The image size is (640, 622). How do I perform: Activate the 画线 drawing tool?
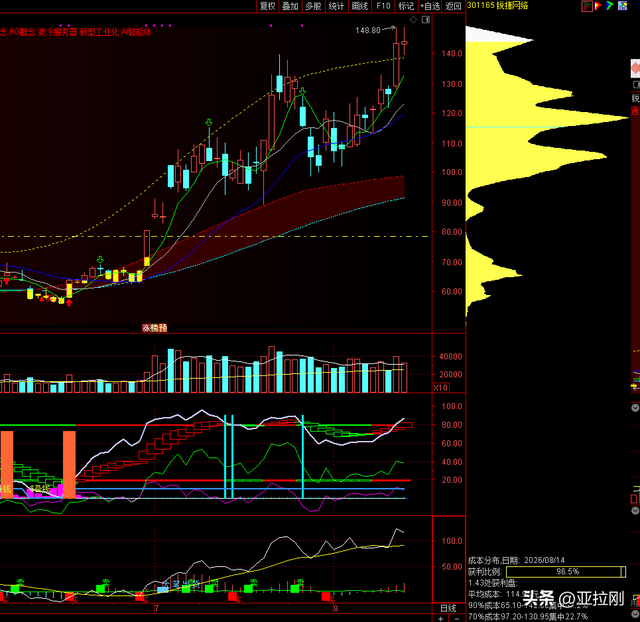[x=360, y=6]
